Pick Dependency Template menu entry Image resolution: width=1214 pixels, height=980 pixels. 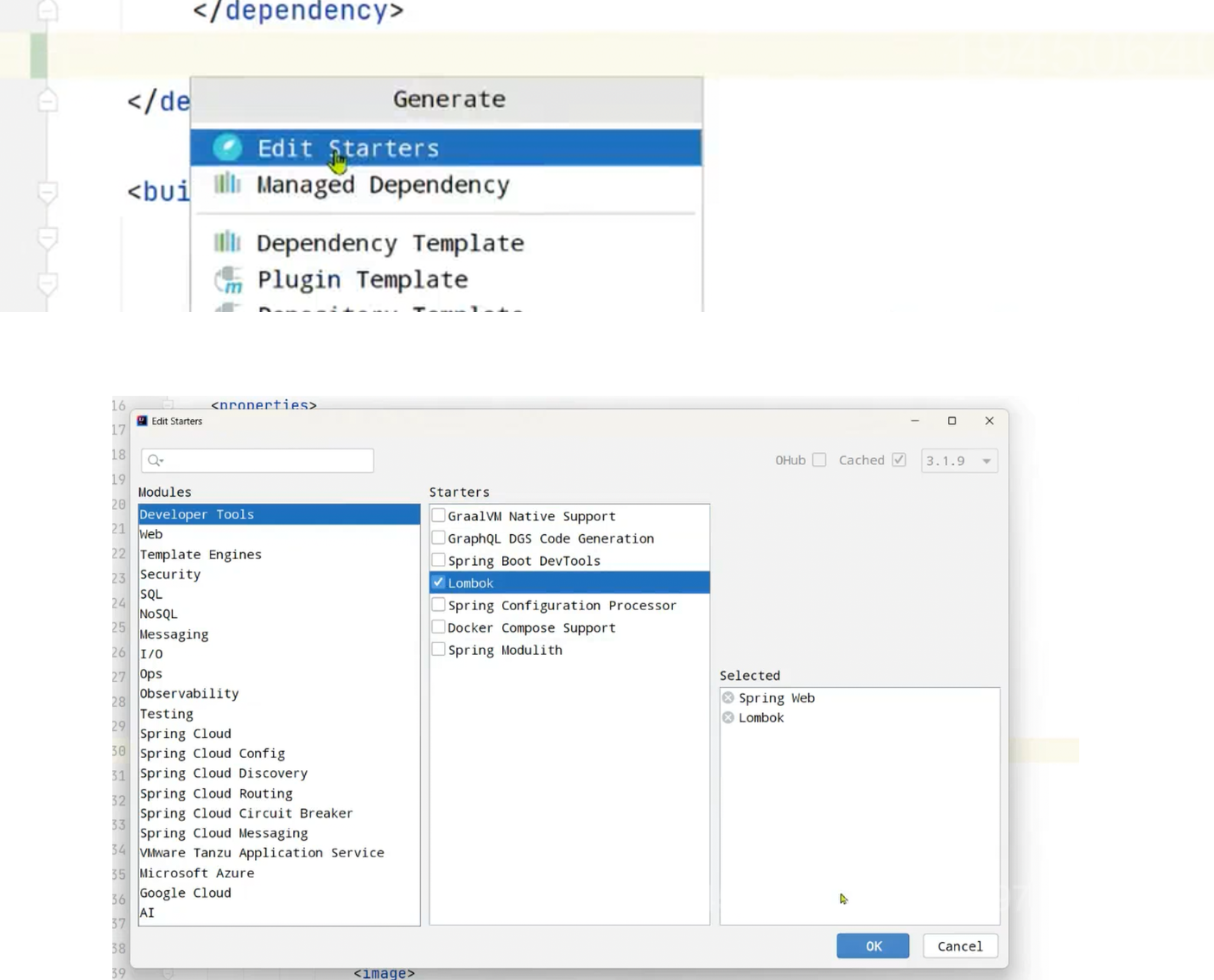pyautogui.click(x=446, y=243)
